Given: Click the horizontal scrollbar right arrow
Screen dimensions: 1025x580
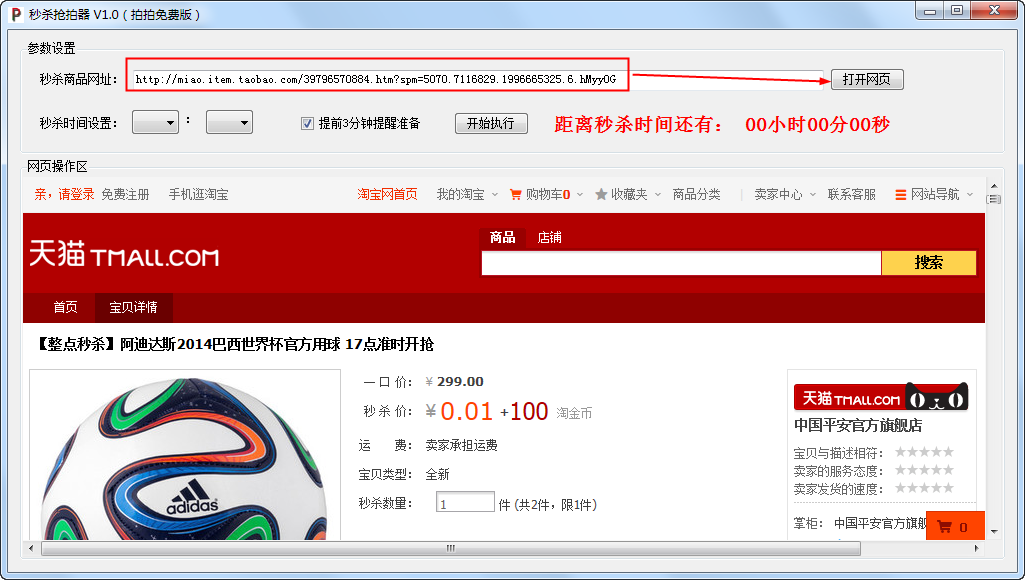Looking at the screenshot, I should pyautogui.click(x=977, y=548).
